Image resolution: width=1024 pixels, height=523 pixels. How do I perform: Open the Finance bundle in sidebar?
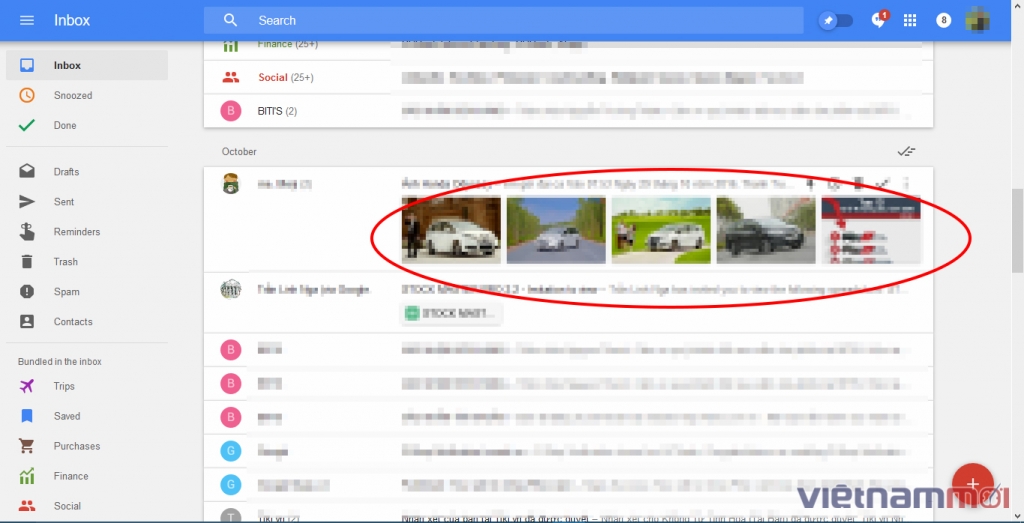point(87,477)
